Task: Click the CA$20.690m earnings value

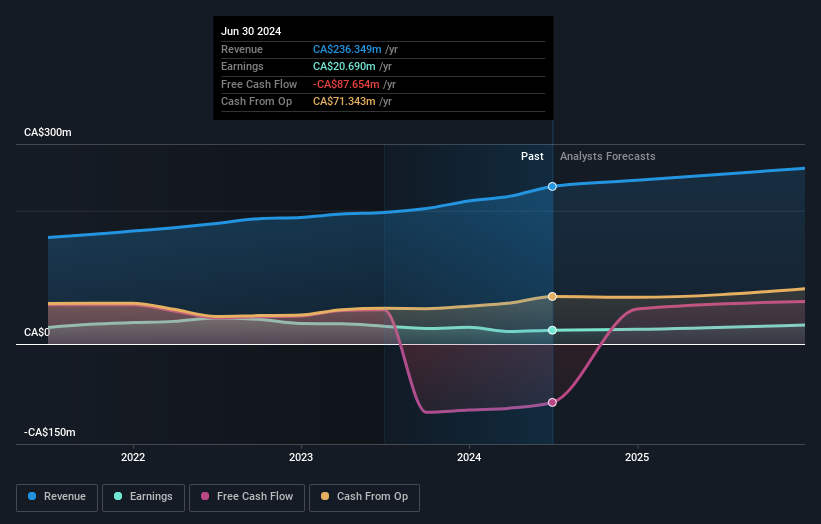Action: point(344,66)
